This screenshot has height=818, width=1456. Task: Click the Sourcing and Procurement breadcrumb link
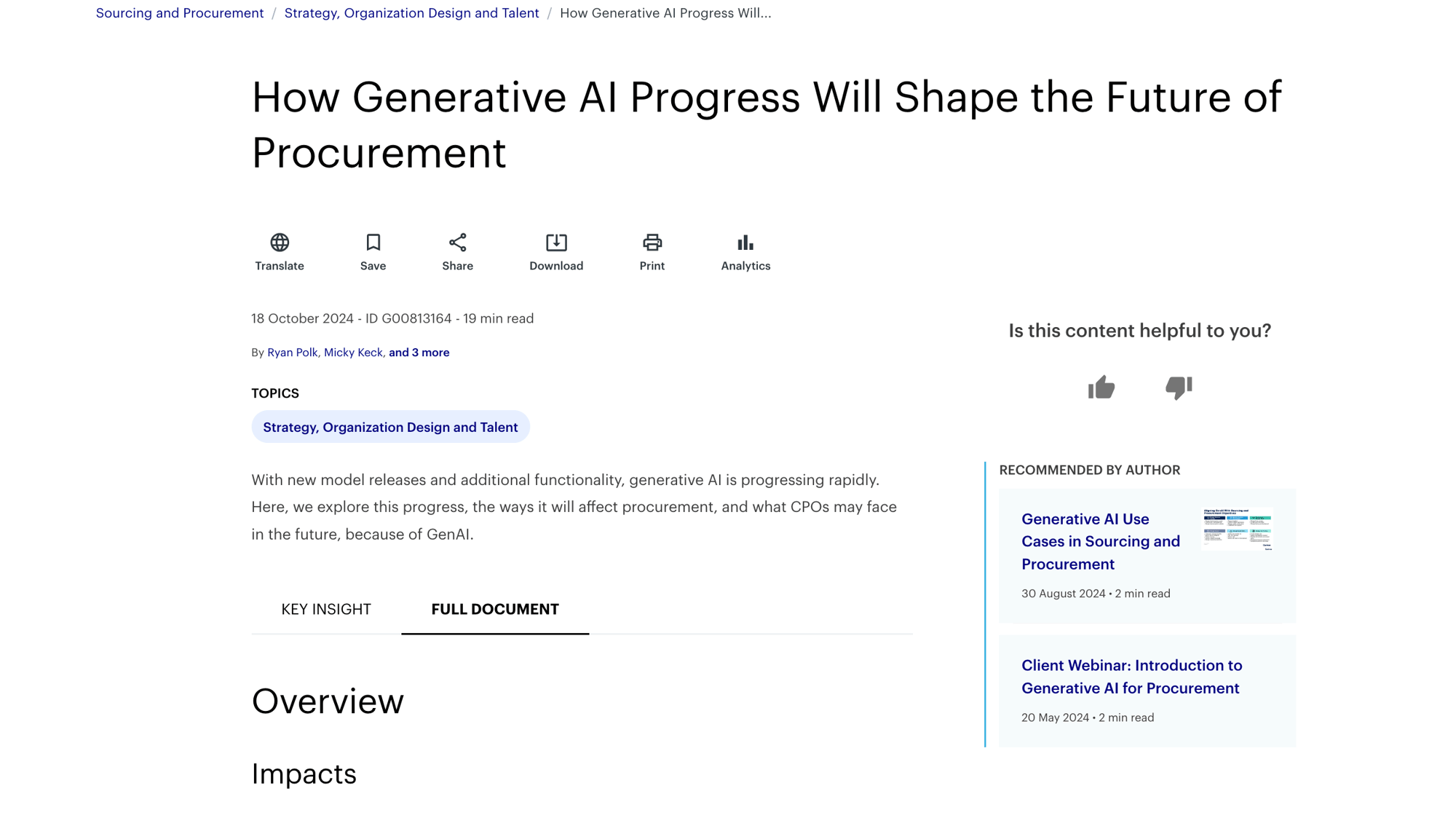pos(180,12)
